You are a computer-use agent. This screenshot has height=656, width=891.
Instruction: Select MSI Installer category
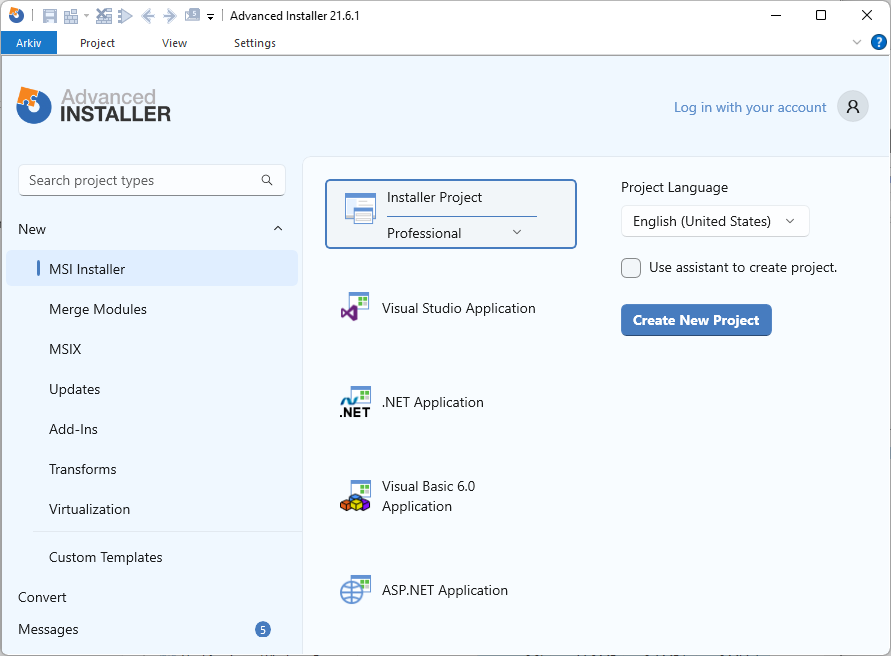152,268
